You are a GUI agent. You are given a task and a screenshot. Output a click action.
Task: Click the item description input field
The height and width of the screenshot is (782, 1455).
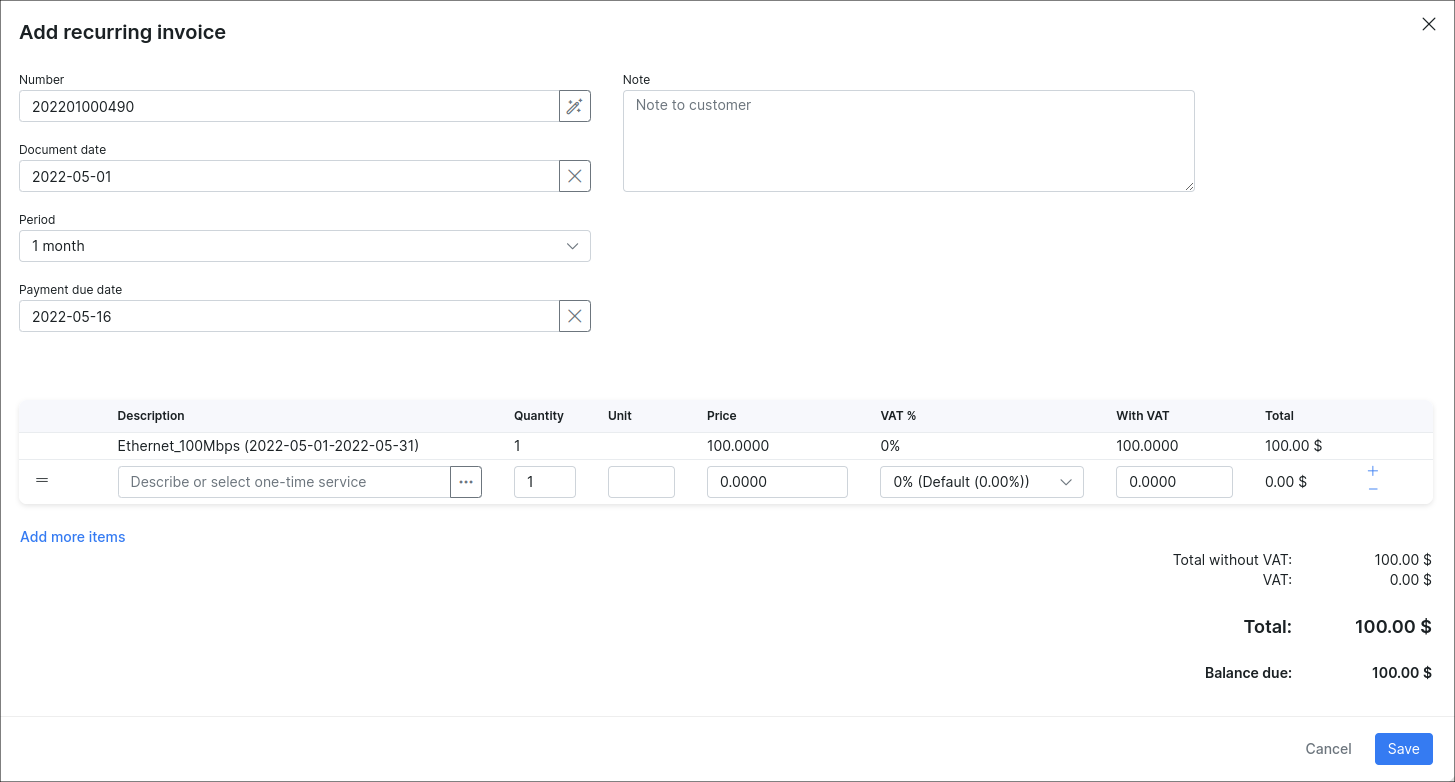coord(284,482)
